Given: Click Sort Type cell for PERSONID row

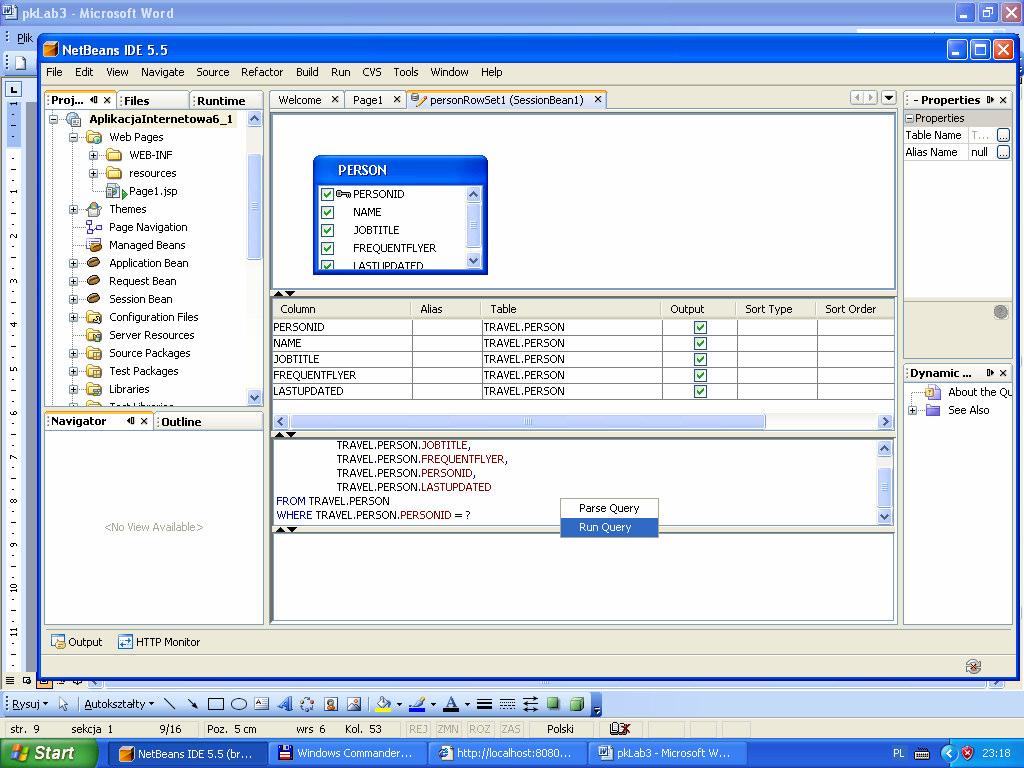Looking at the screenshot, I should (776, 327).
